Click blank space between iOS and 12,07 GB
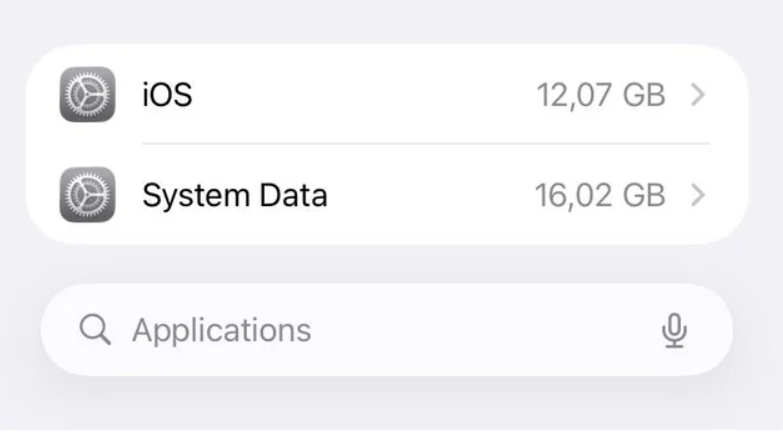This screenshot has width=783, height=436. click(x=360, y=95)
